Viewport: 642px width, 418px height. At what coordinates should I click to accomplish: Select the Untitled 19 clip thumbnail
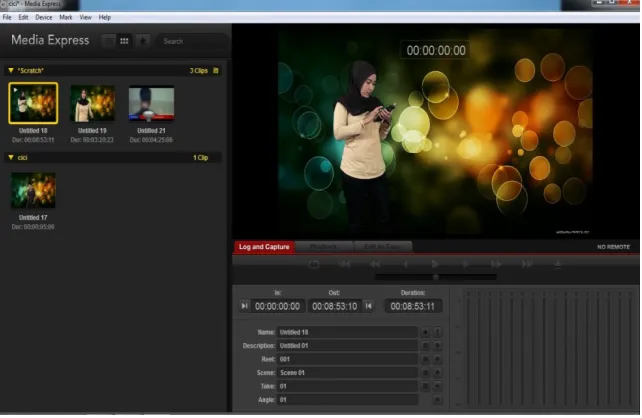coord(93,104)
